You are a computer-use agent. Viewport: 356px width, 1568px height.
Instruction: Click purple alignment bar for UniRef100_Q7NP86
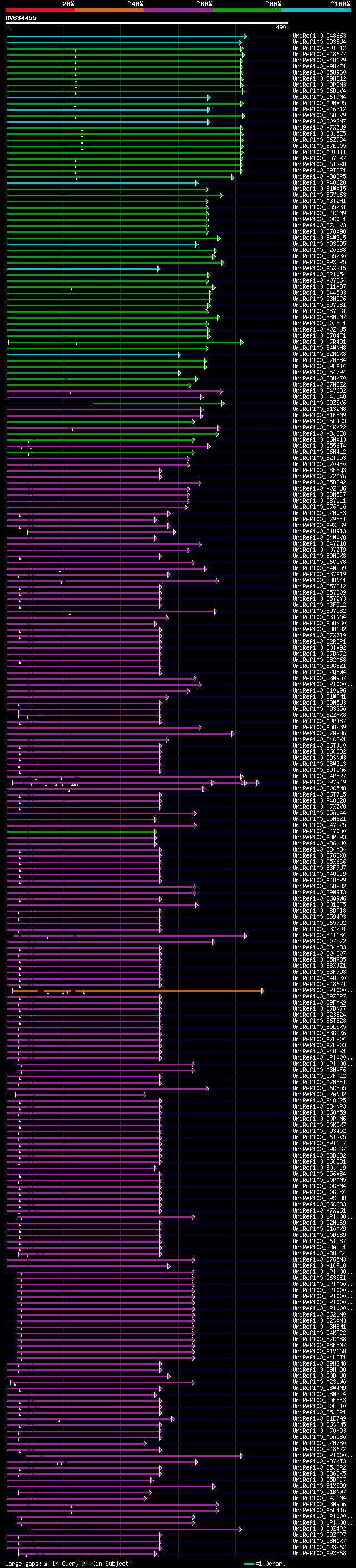pos(120,734)
